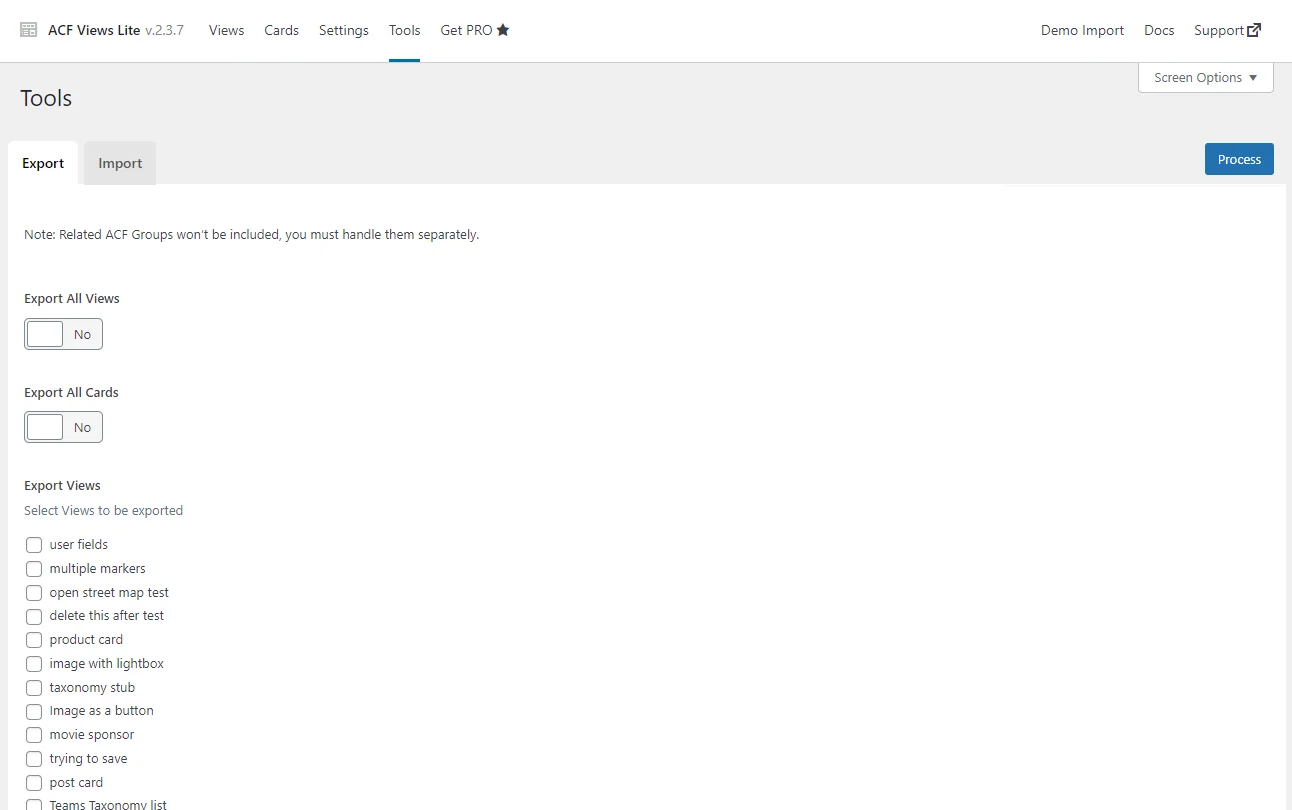The width and height of the screenshot is (1292, 810).
Task: Click the ACF Views Lite logo icon
Action: pyautogui.click(x=29, y=30)
